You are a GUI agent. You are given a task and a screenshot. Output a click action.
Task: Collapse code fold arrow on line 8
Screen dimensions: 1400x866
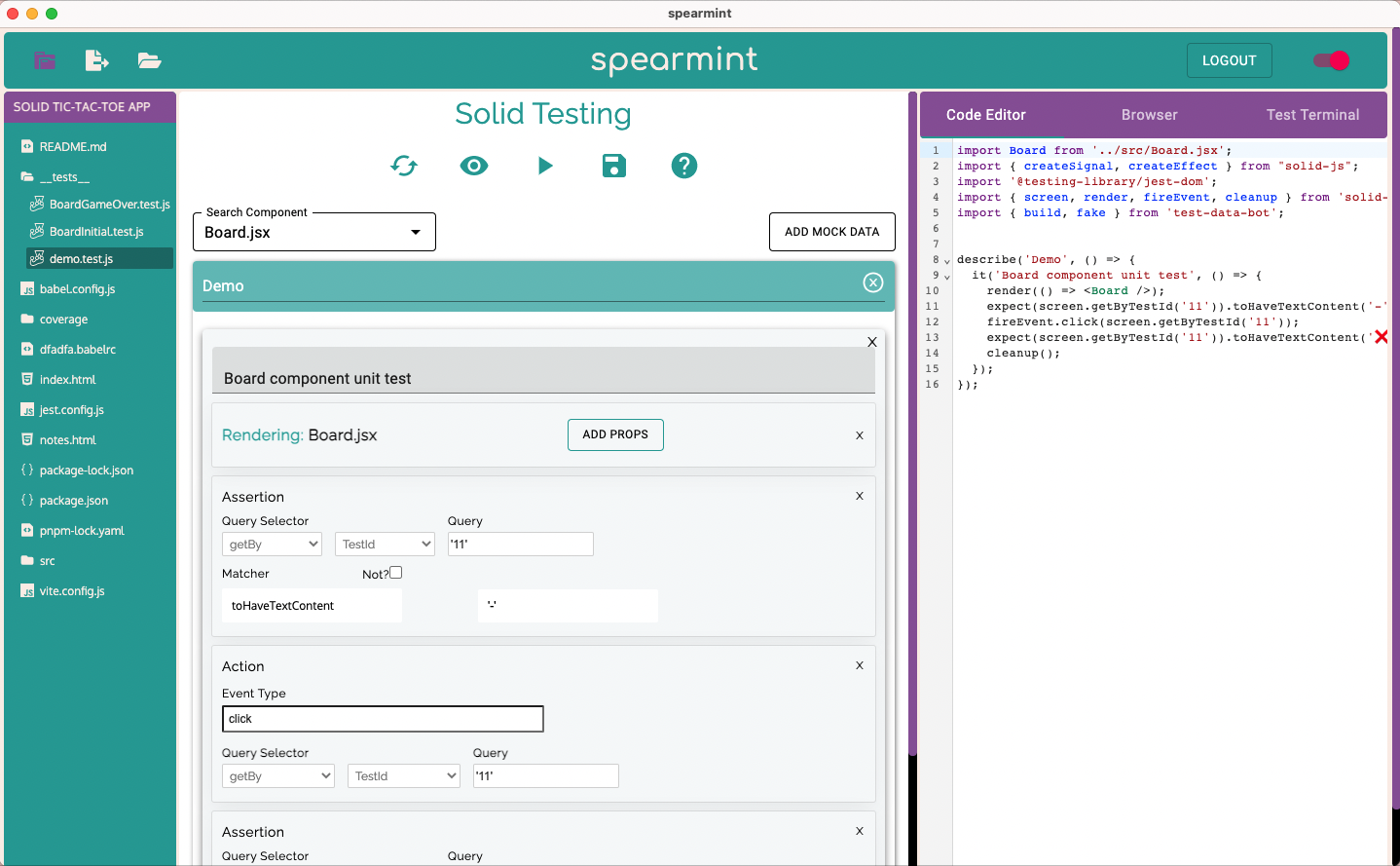pyautogui.click(x=946, y=261)
